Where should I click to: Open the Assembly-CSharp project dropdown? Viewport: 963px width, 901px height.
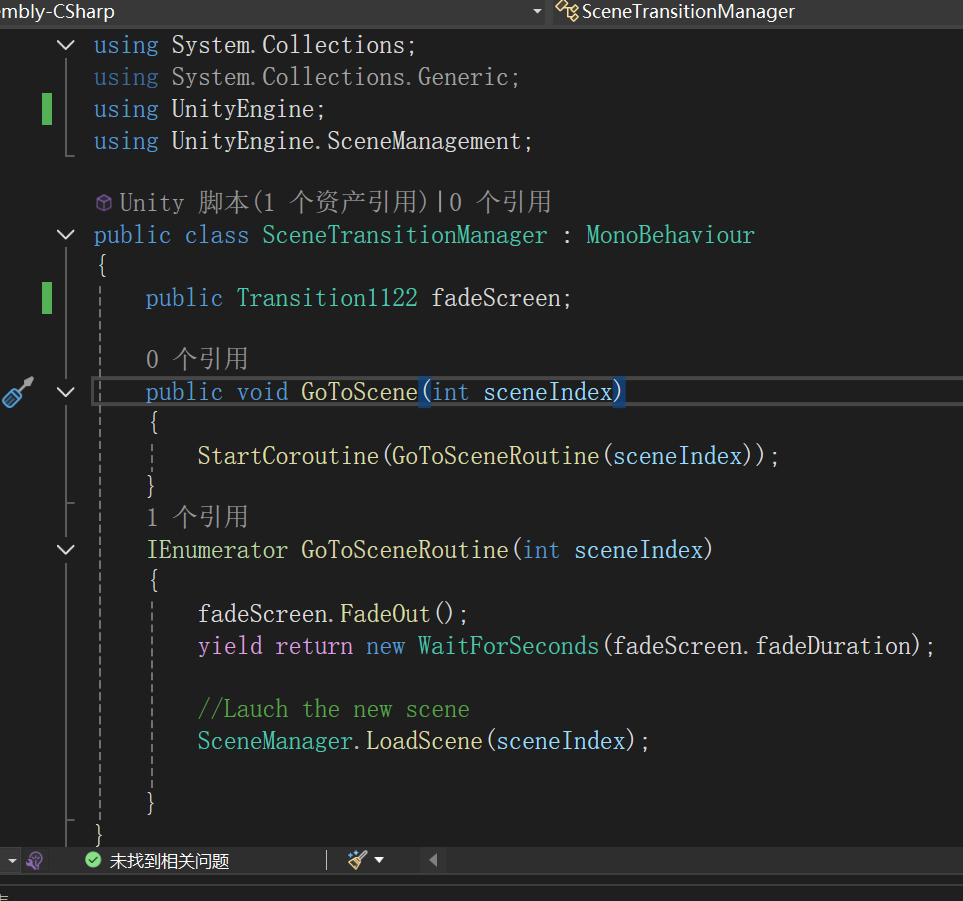click(x=537, y=11)
